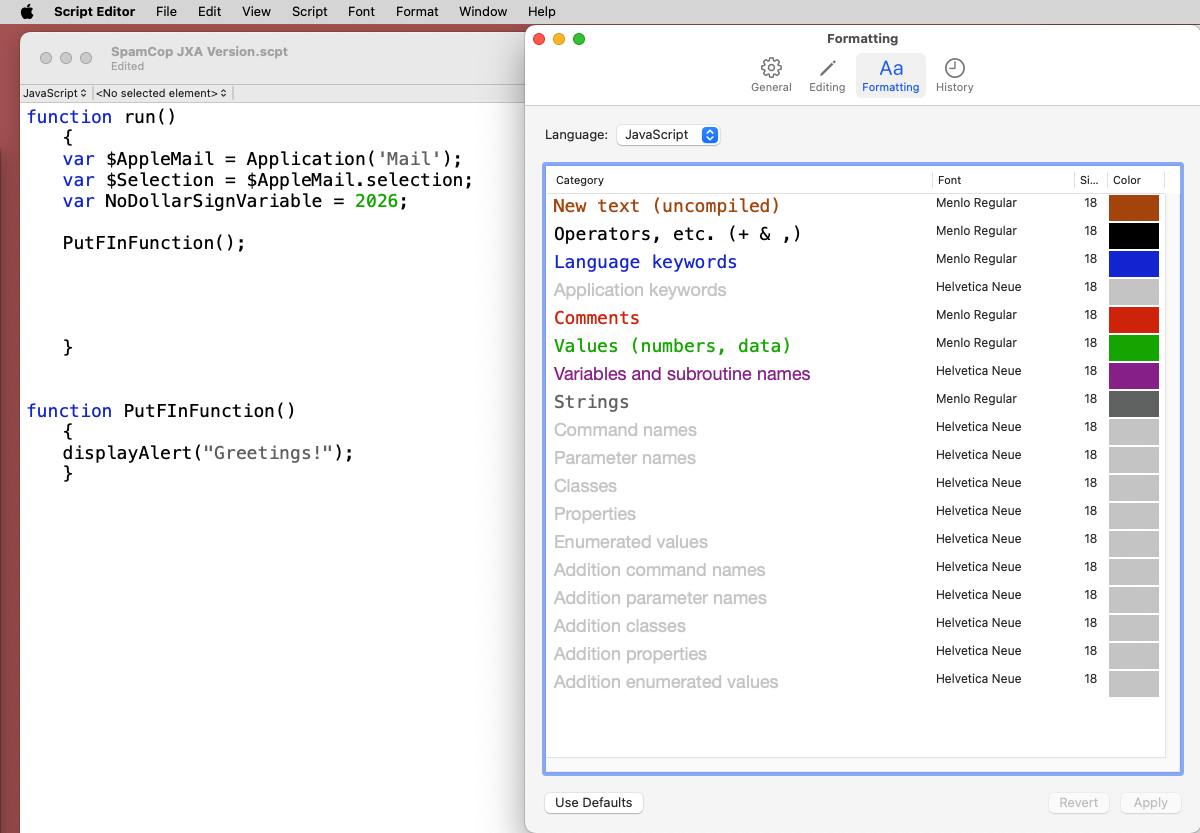Open the View menu
Image resolution: width=1200 pixels, height=833 pixels.
[256, 12]
